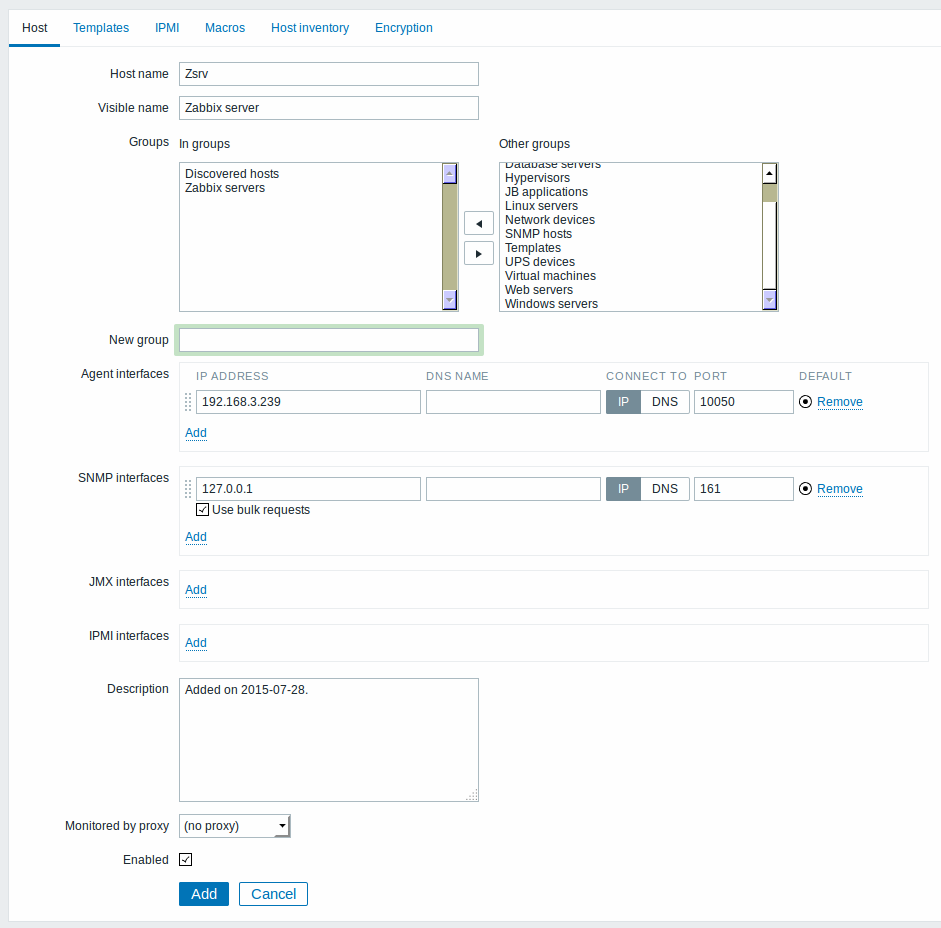Screen dimensions: 941x928
Task: Click Other groups scrollbar up arrow
Action: point(769,173)
